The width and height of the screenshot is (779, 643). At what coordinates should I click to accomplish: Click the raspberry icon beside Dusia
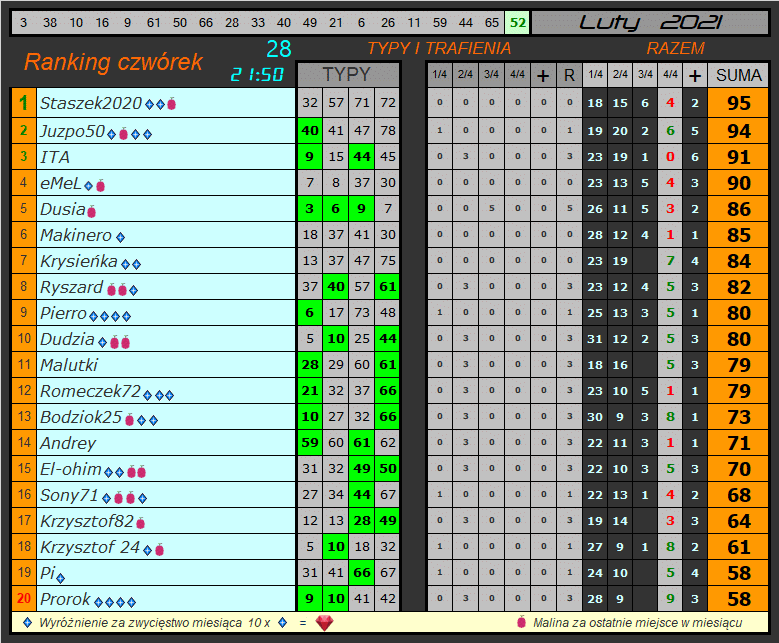click(91, 212)
